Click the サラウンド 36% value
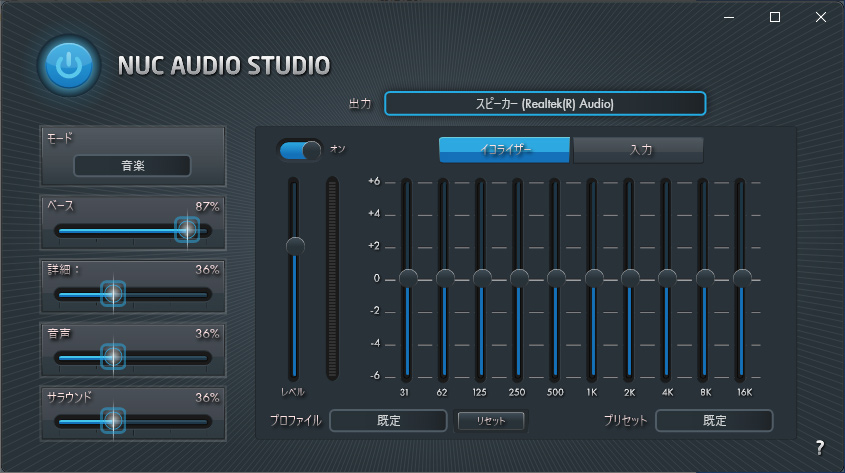Viewport: 845px width, 473px height. click(207, 398)
